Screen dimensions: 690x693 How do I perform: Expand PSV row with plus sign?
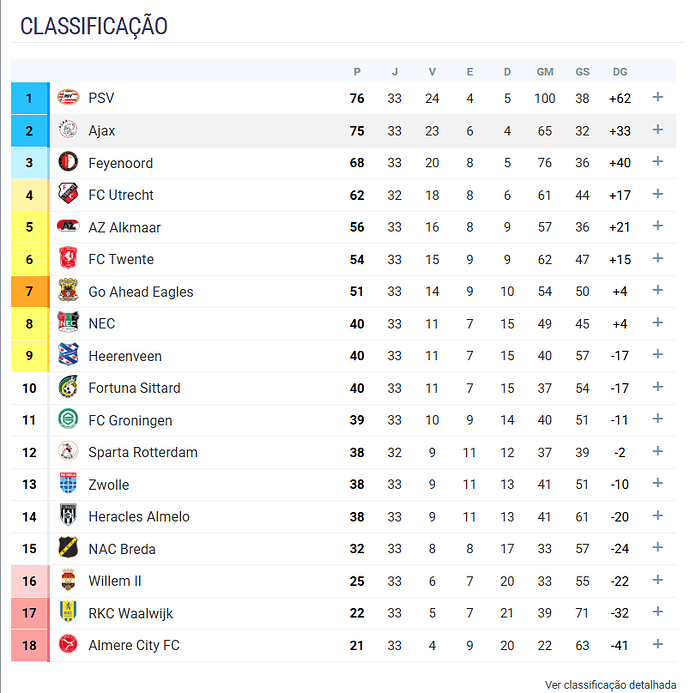[658, 97]
